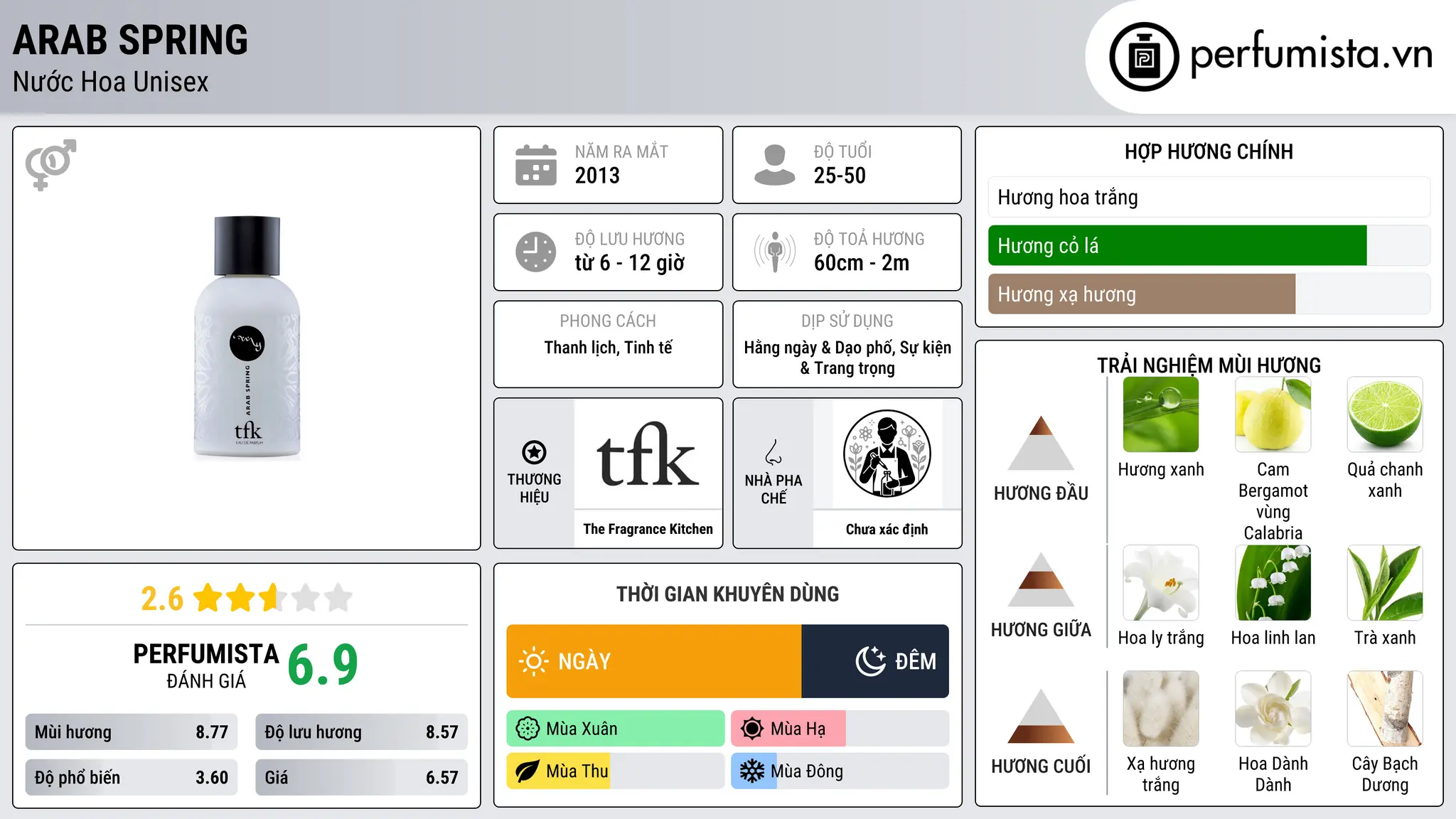
Task: Click the Chưa xác định perfumer label
Action: click(887, 529)
